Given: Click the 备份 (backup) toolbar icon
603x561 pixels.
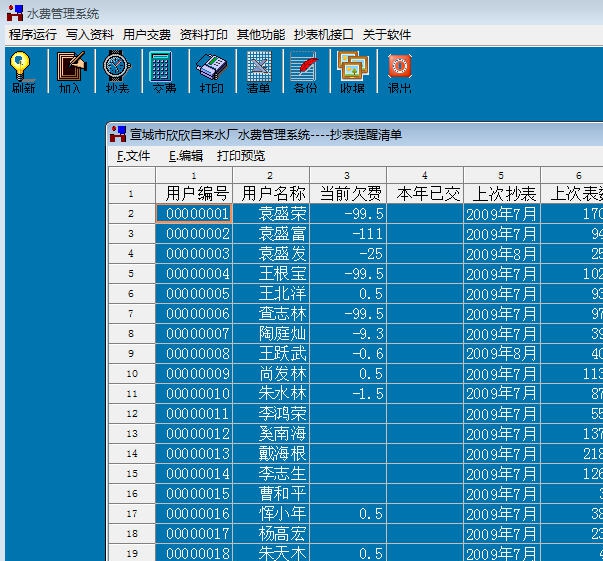Looking at the screenshot, I should coord(305,71).
